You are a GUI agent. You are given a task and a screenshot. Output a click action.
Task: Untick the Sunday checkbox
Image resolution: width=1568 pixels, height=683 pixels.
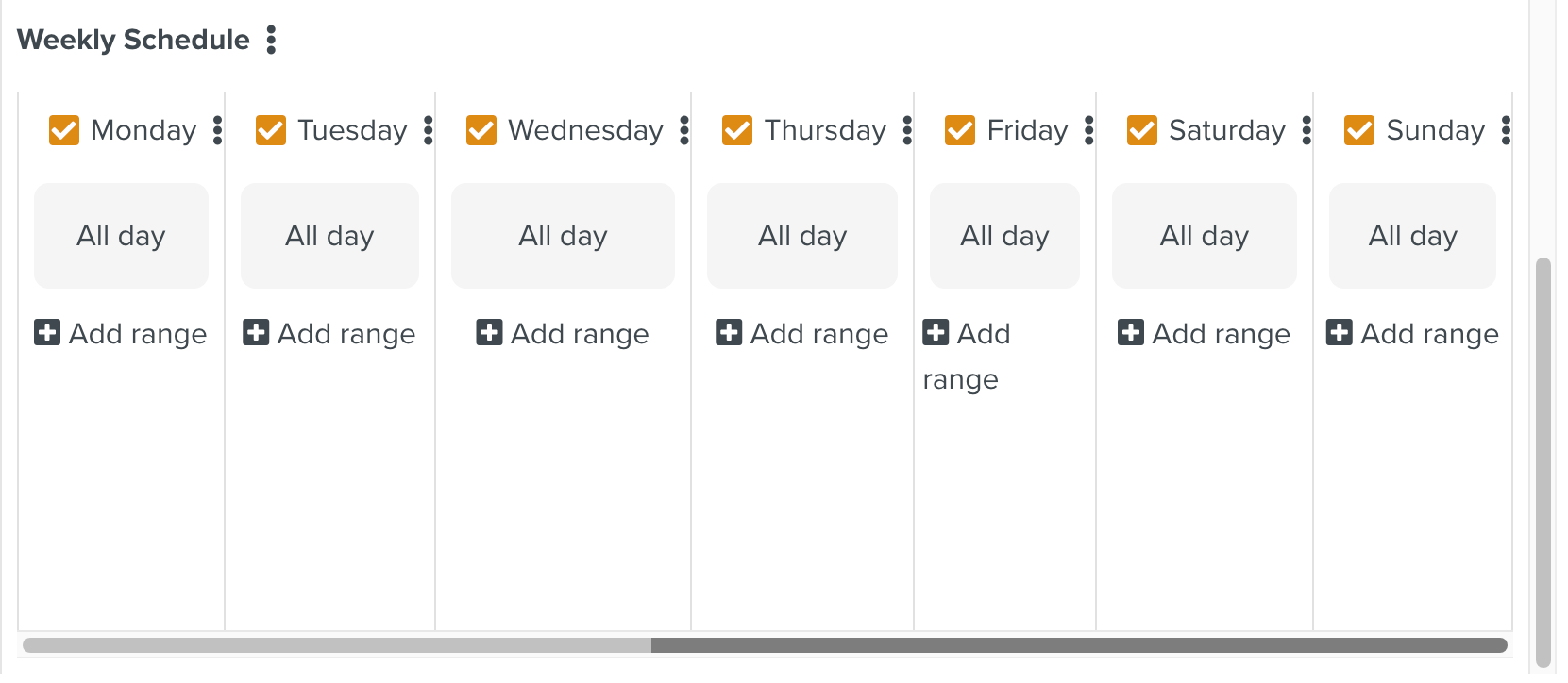click(x=1359, y=130)
